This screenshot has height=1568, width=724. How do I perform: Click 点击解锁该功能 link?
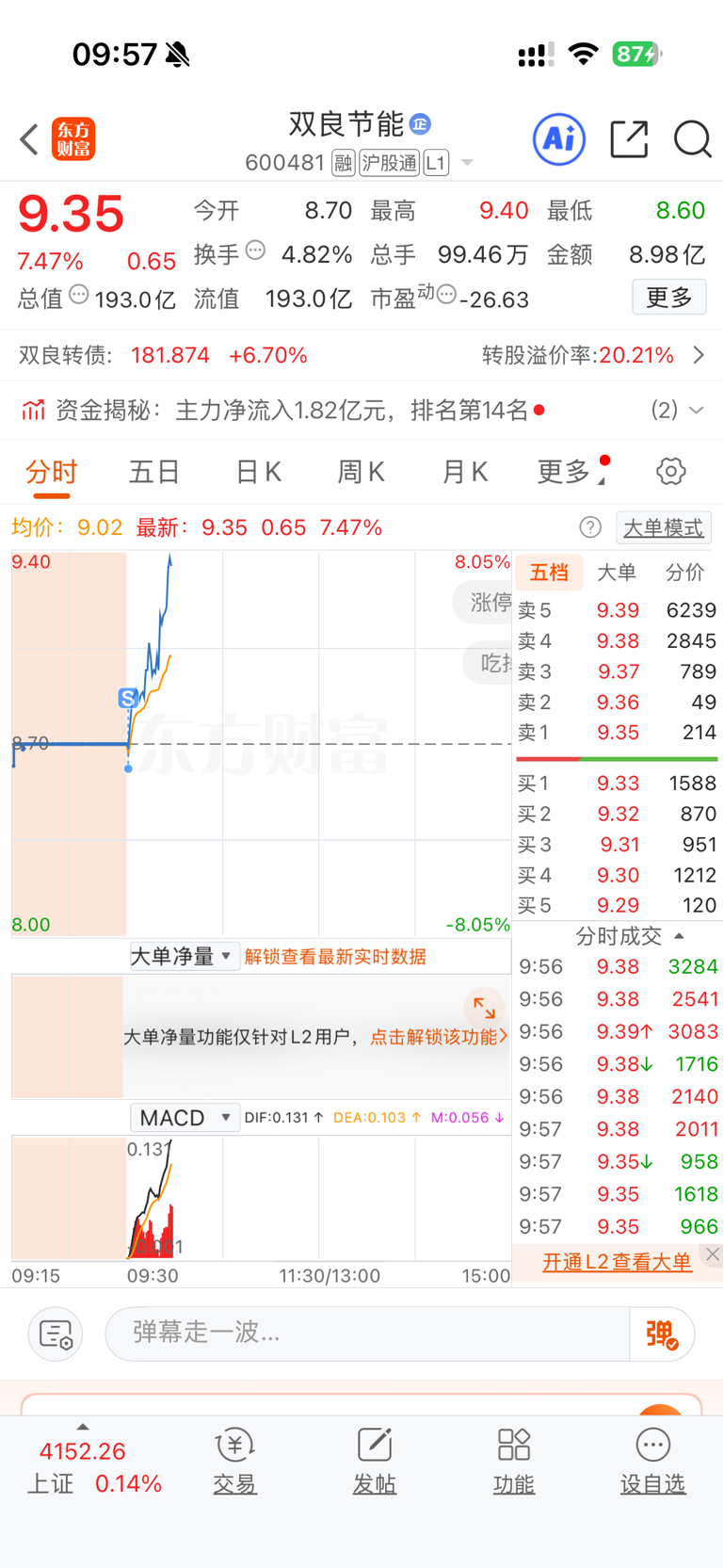tap(439, 1037)
